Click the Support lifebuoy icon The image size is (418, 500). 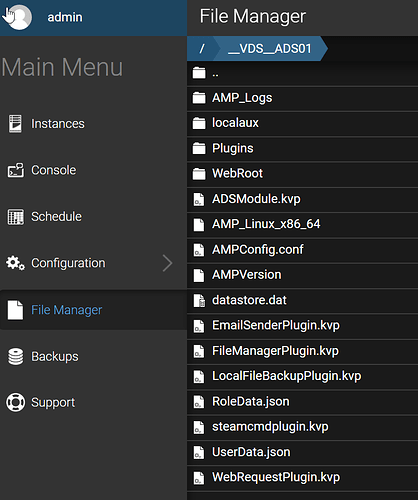tap(15, 402)
